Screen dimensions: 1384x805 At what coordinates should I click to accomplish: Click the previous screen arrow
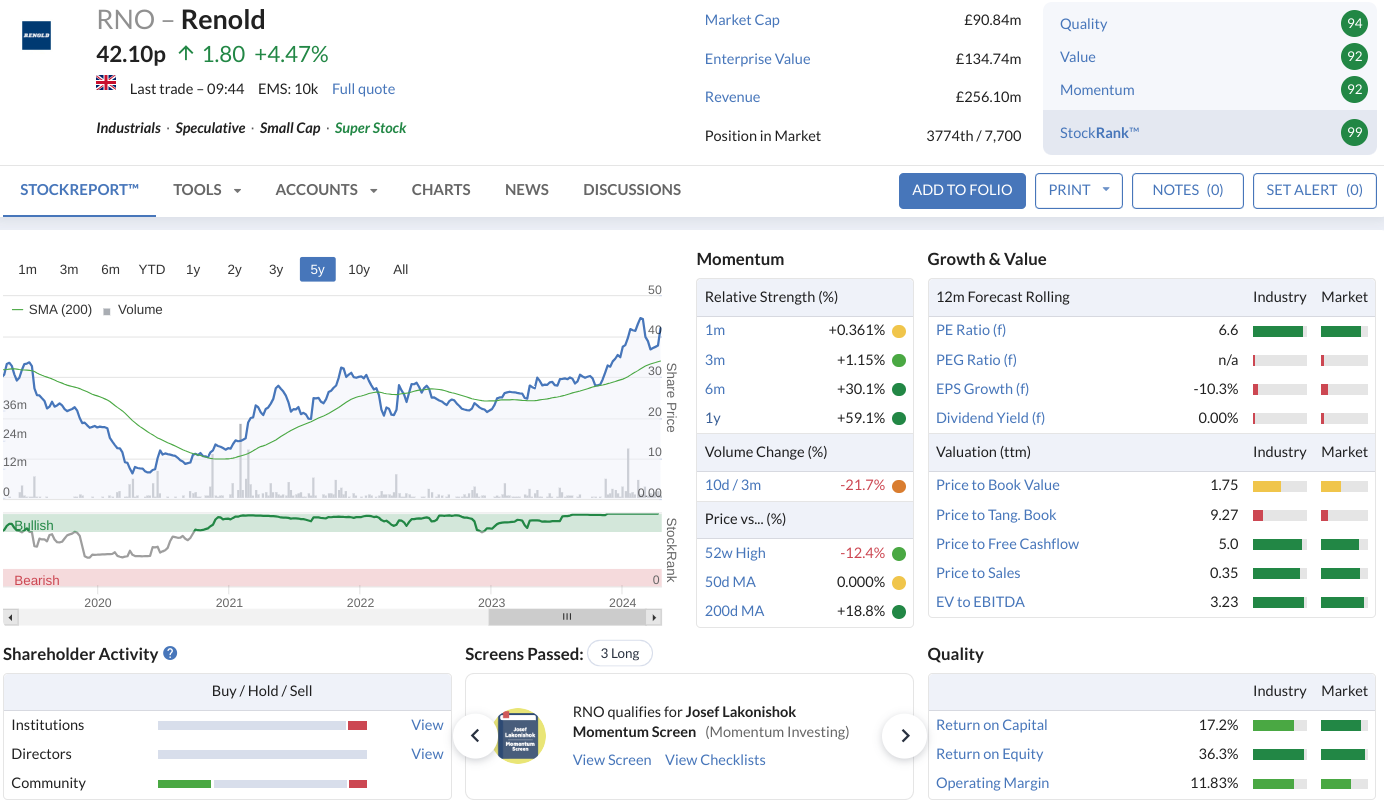coord(475,736)
